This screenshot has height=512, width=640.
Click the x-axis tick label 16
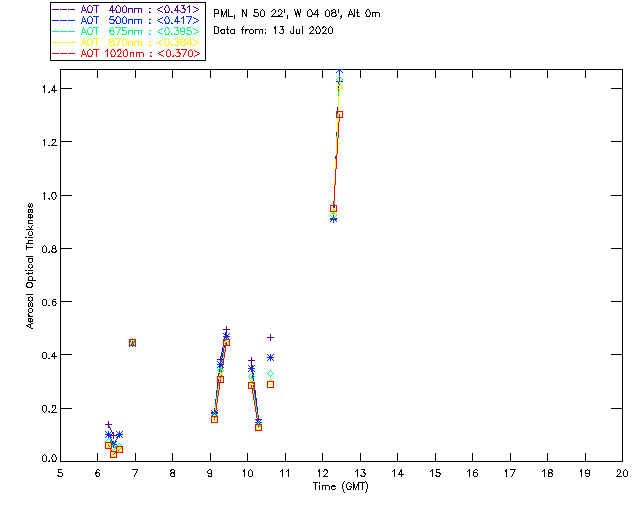[x=473, y=473]
